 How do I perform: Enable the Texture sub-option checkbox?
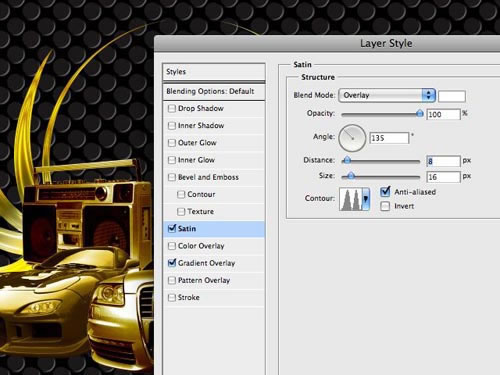(x=181, y=212)
